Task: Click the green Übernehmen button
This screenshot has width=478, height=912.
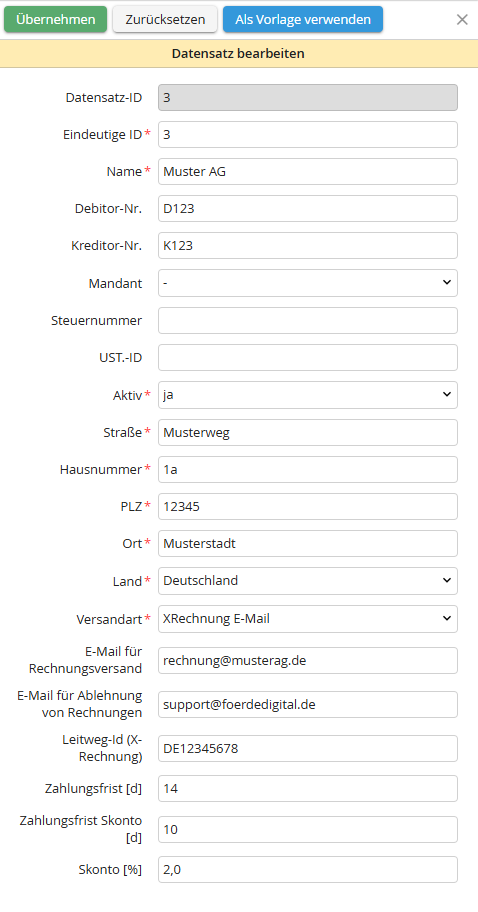Action: [x=55, y=19]
